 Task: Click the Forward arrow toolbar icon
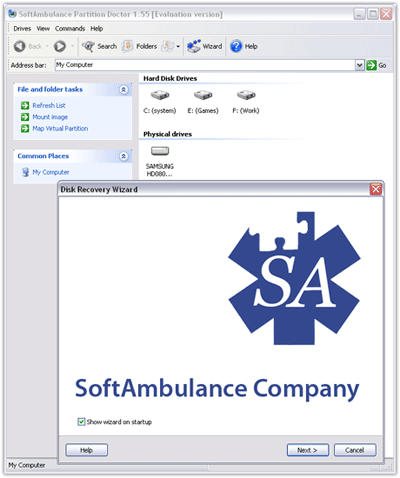point(60,46)
